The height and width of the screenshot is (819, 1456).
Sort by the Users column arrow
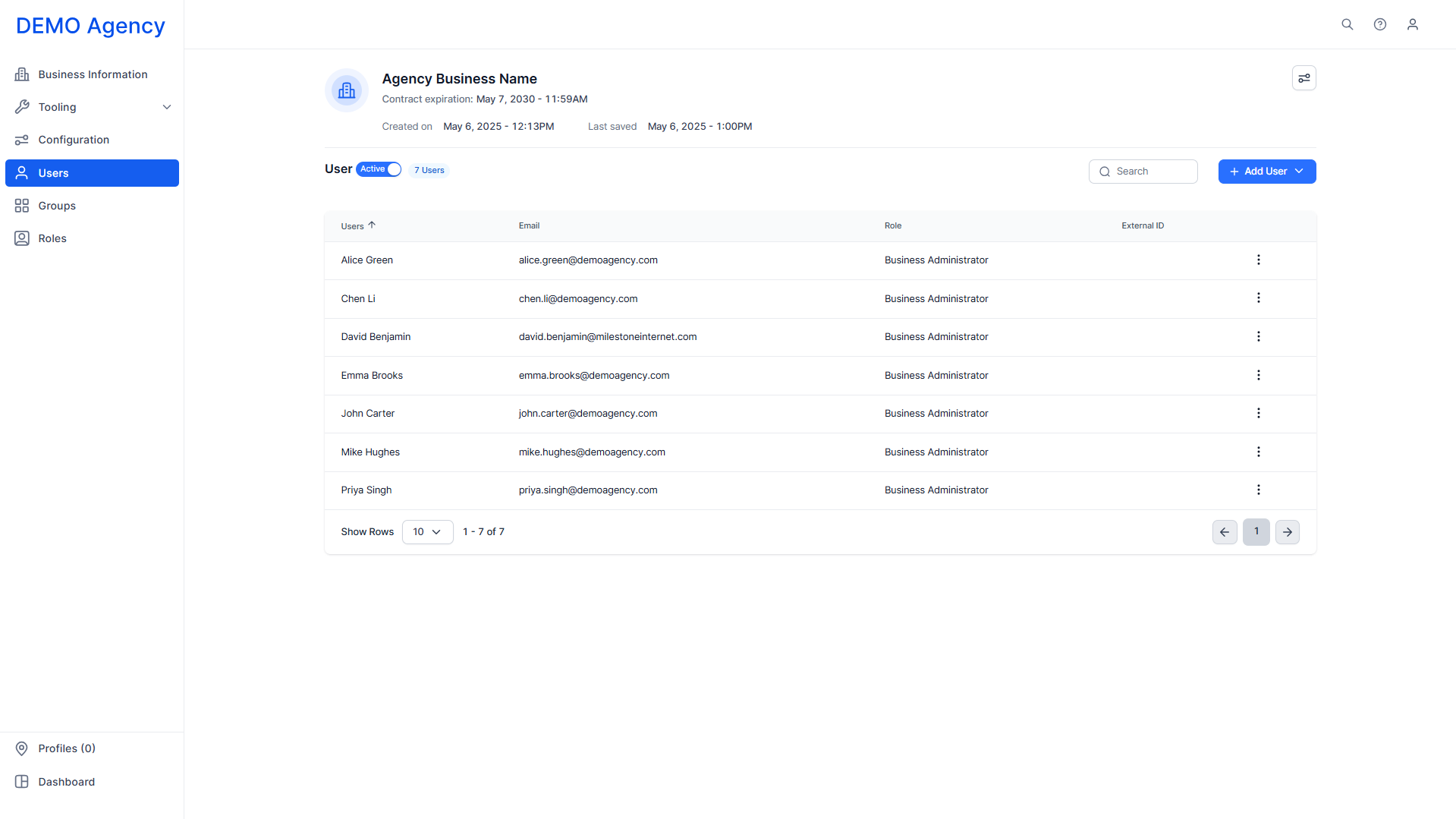point(372,225)
